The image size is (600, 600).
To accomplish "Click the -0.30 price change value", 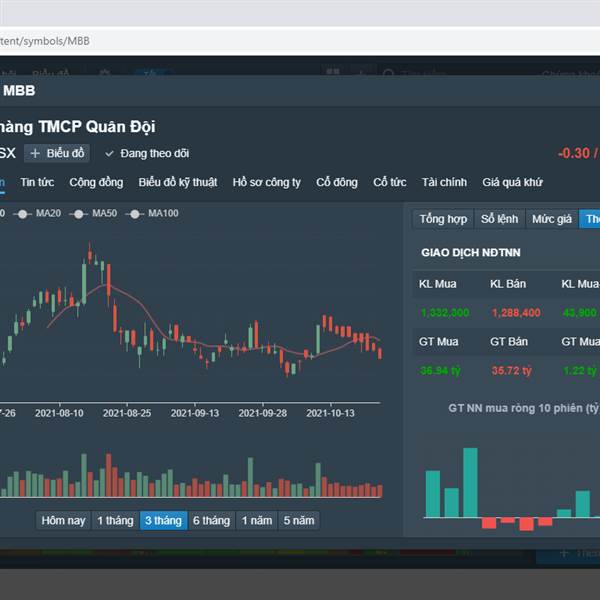I will coord(574,153).
